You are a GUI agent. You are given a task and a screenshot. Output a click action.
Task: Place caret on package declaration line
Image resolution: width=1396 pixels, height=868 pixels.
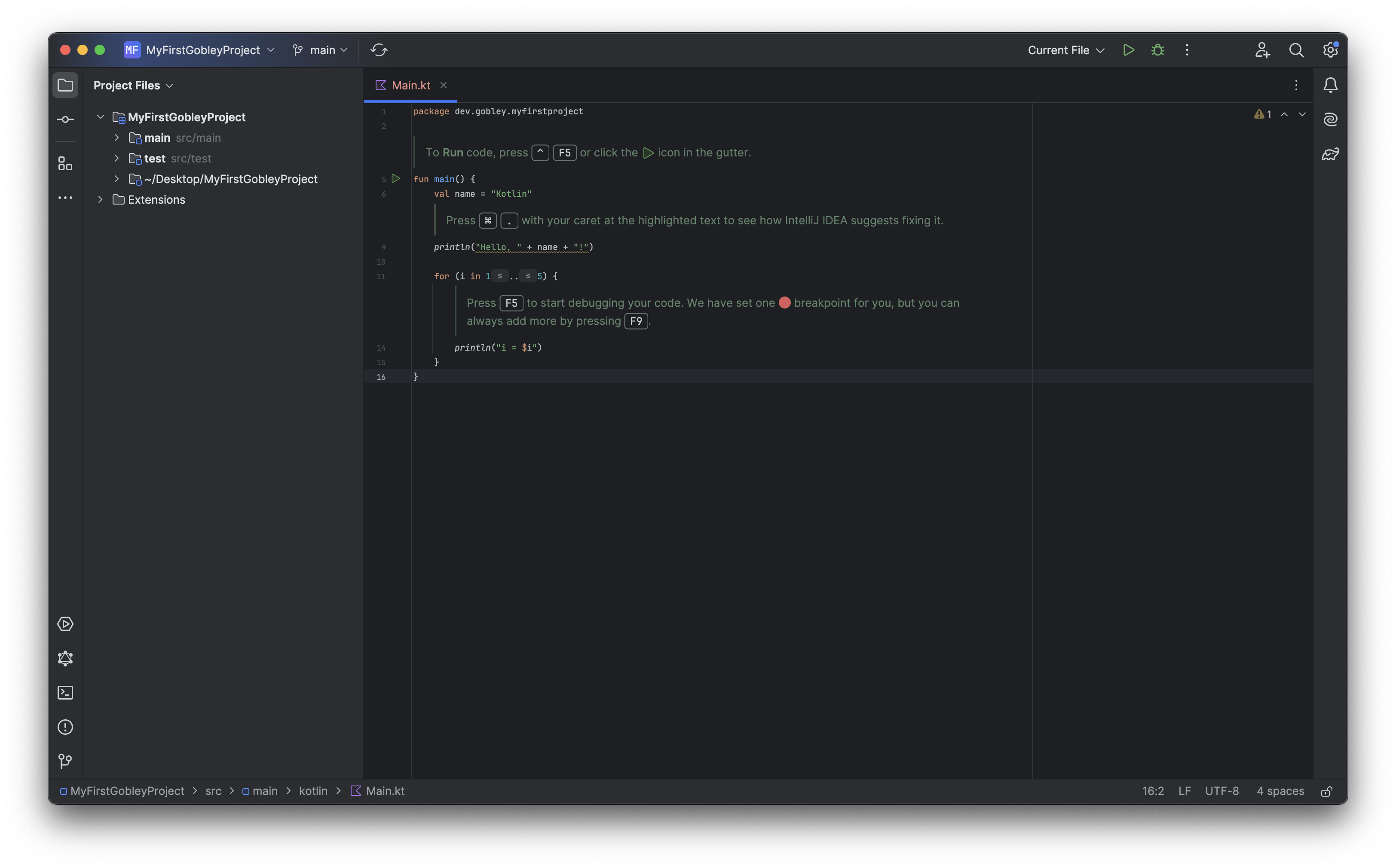coord(499,111)
